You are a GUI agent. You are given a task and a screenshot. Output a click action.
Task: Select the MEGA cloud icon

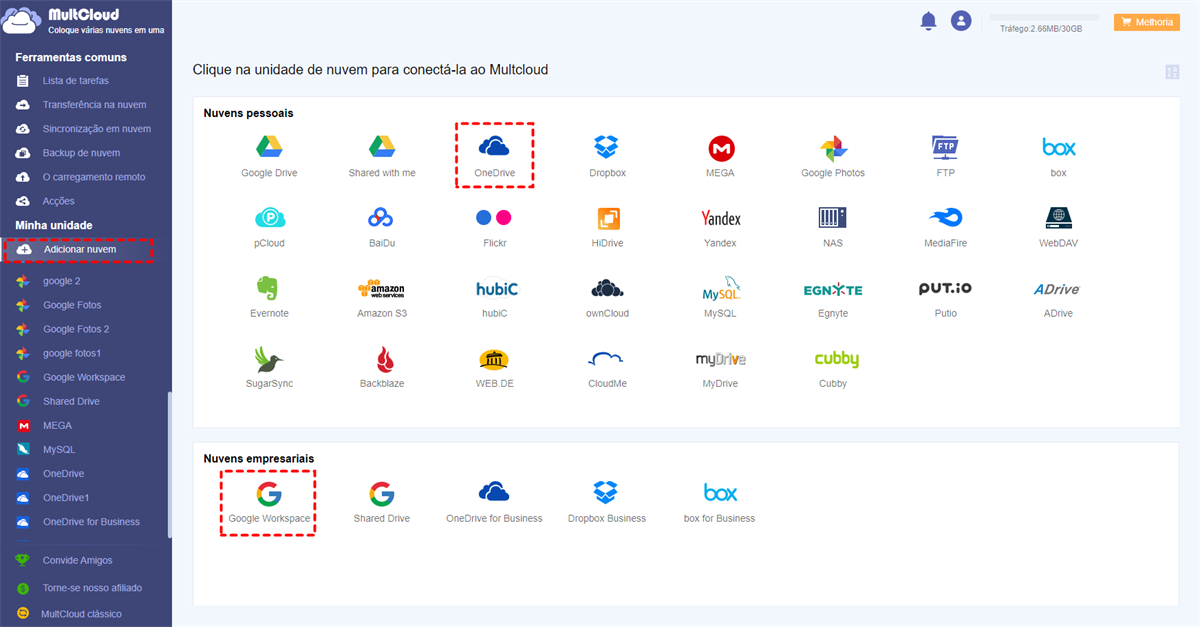click(x=720, y=156)
